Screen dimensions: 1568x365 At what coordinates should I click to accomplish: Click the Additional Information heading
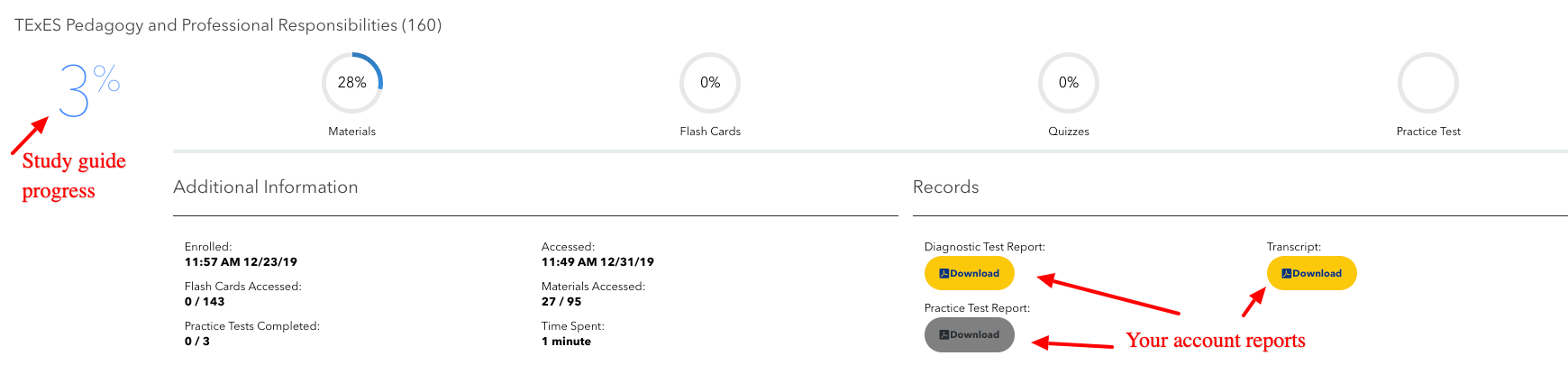pos(266,187)
